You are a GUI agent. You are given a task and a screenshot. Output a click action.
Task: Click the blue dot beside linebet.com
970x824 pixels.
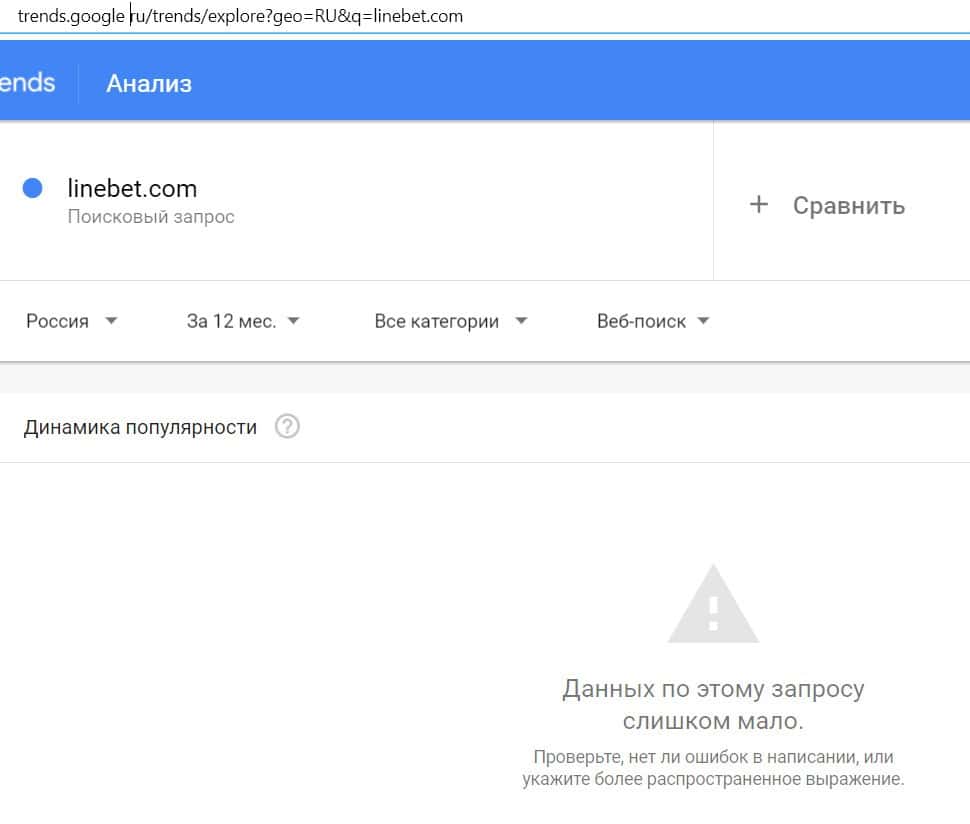pyautogui.click(x=32, y=188)
